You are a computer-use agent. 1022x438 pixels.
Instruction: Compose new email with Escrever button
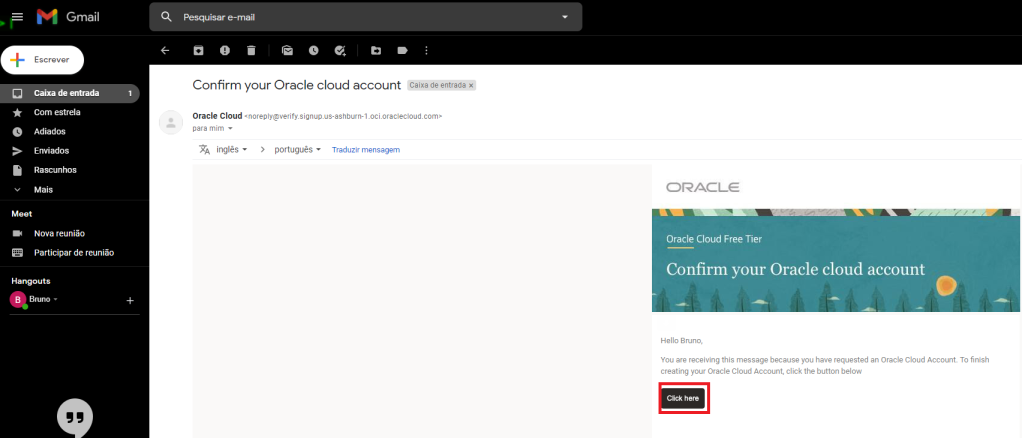pyautogui.click(x=42, y=60)
